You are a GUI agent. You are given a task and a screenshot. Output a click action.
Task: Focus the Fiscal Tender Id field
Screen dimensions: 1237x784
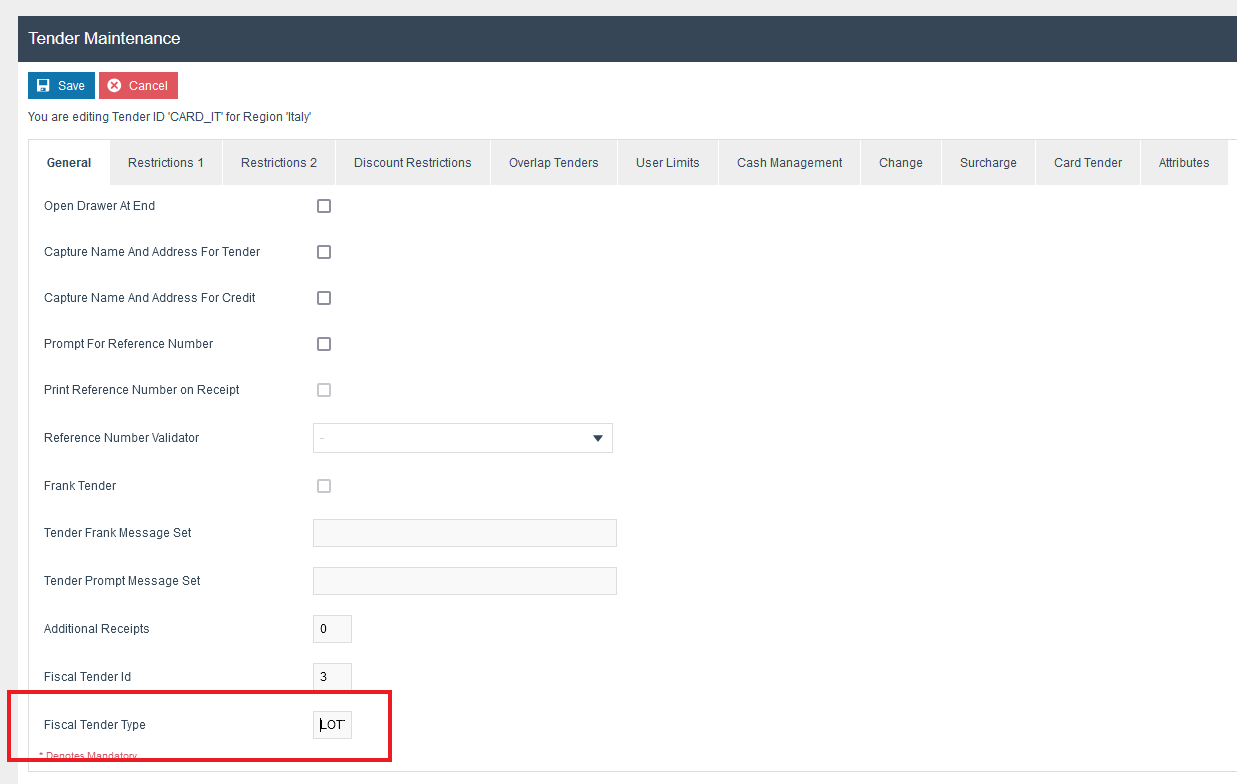pyautogui.click(x=332, y=677)
